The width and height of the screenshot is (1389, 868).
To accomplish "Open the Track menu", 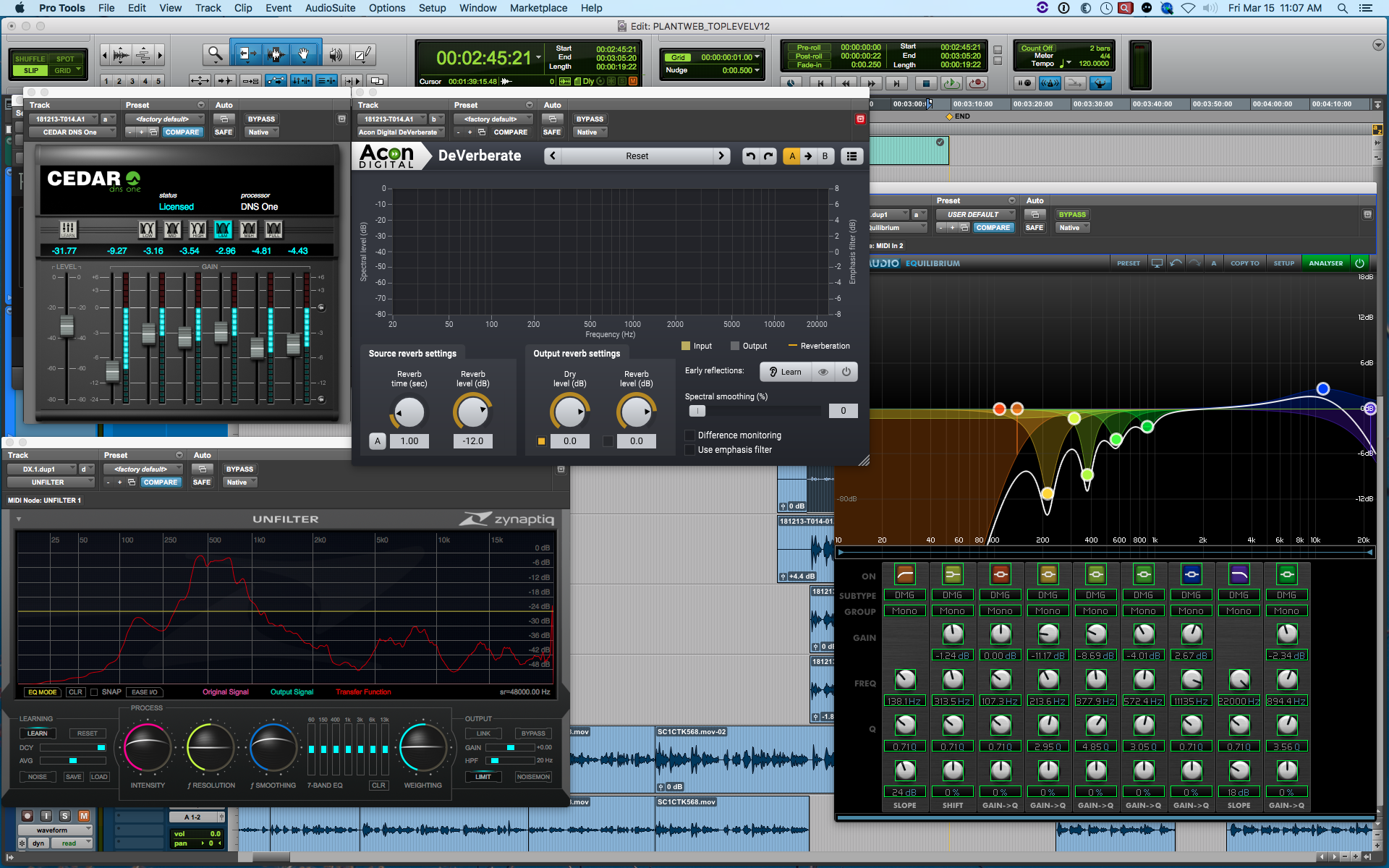I will [208, 8].
